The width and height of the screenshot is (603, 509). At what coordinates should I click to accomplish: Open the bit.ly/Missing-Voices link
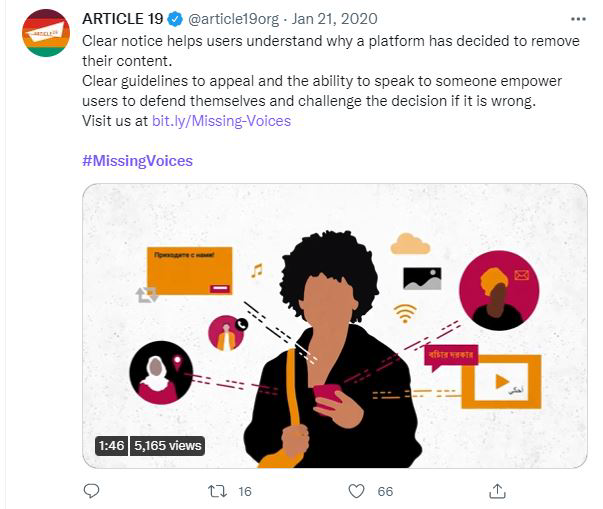click(222, 120)
